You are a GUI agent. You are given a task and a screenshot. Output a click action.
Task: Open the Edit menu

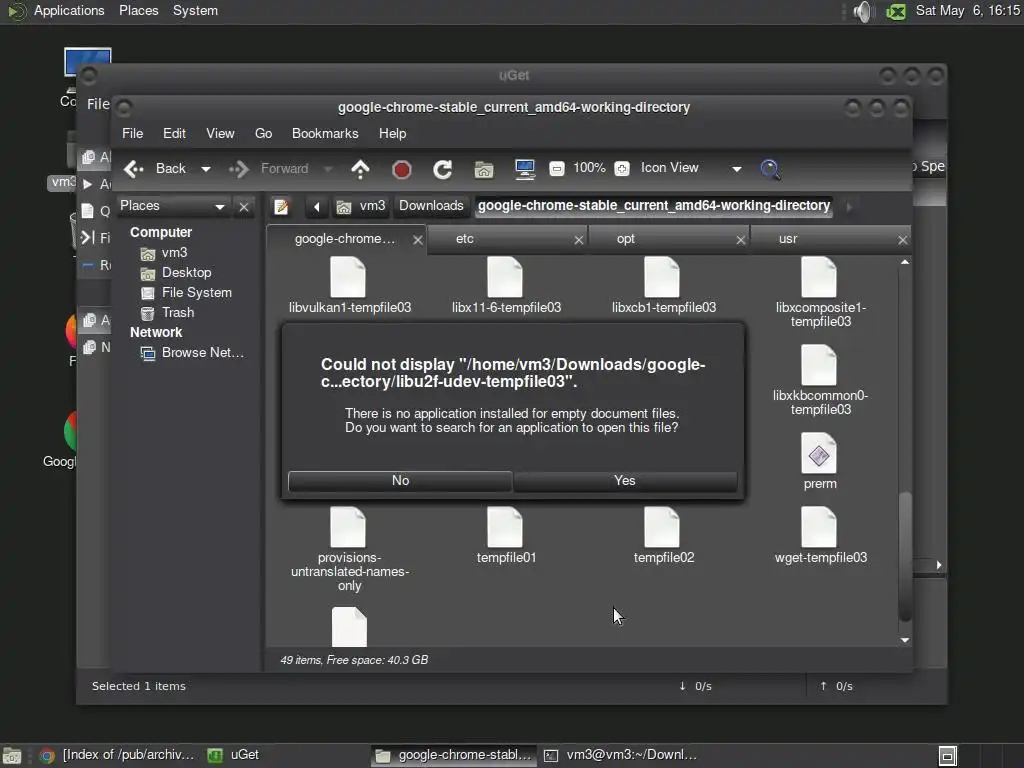[174, 133]
